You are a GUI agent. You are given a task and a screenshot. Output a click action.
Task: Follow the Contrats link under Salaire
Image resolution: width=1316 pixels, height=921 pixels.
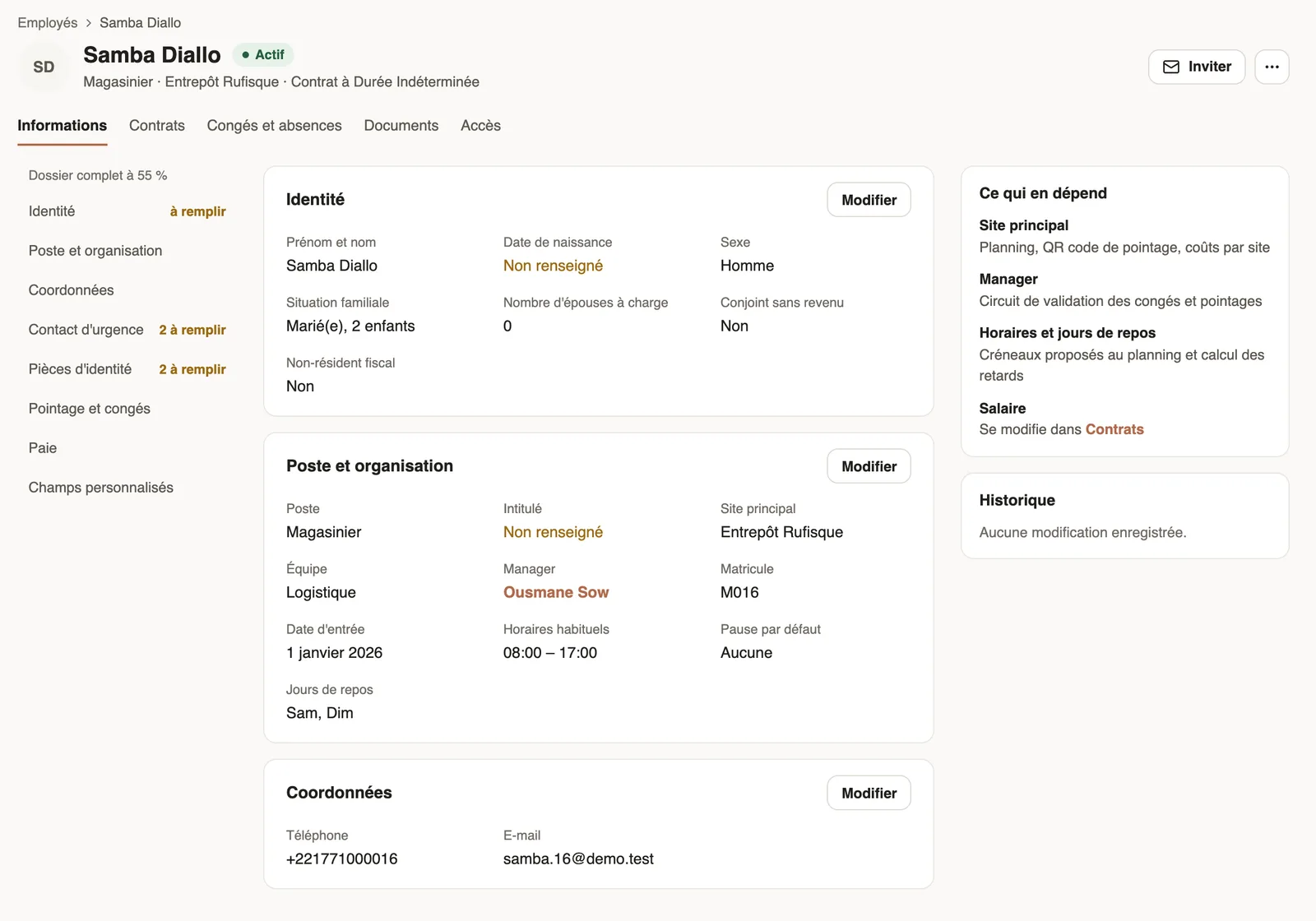tap(1114, 429)
